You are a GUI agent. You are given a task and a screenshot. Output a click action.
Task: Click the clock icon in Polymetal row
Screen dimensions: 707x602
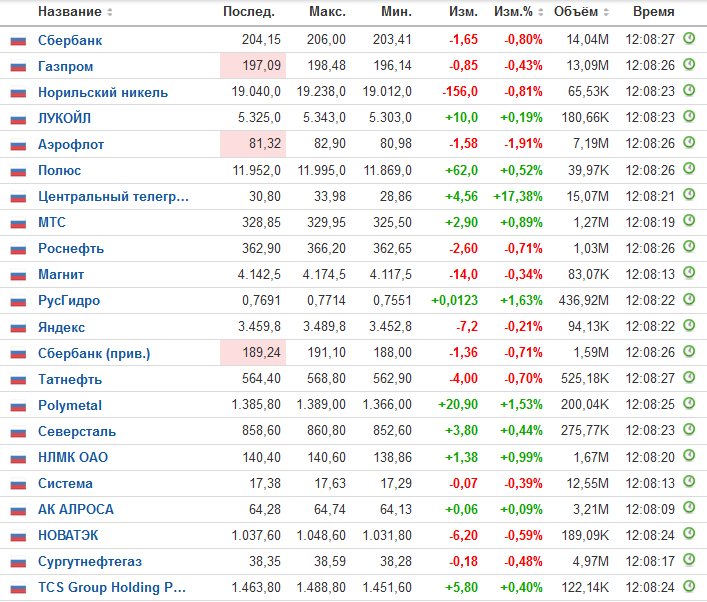tap(689, 403)
